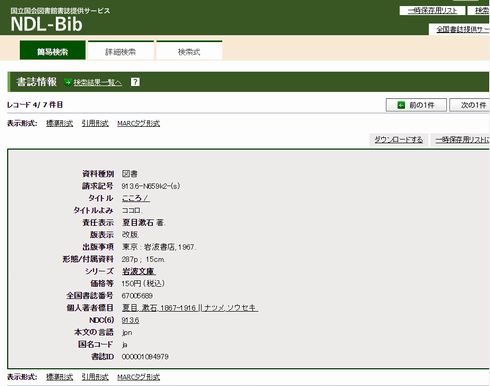Select edition text 改版

(x=130, y=235)
